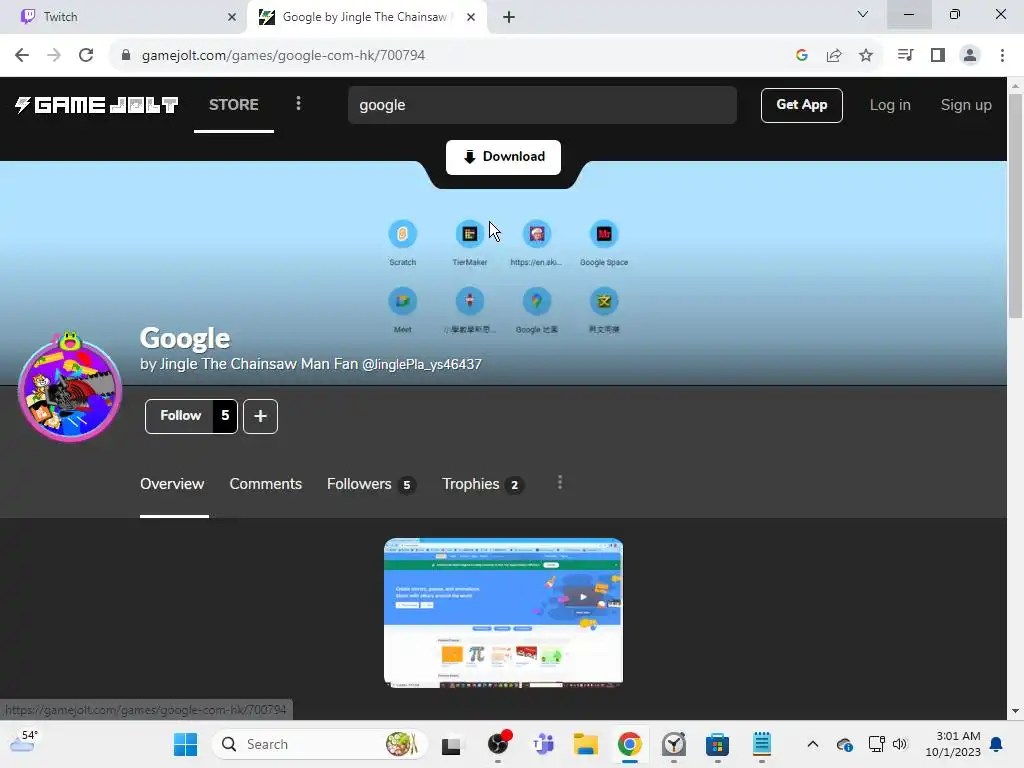Close the Google Game Jolt tab

point(471,17)
